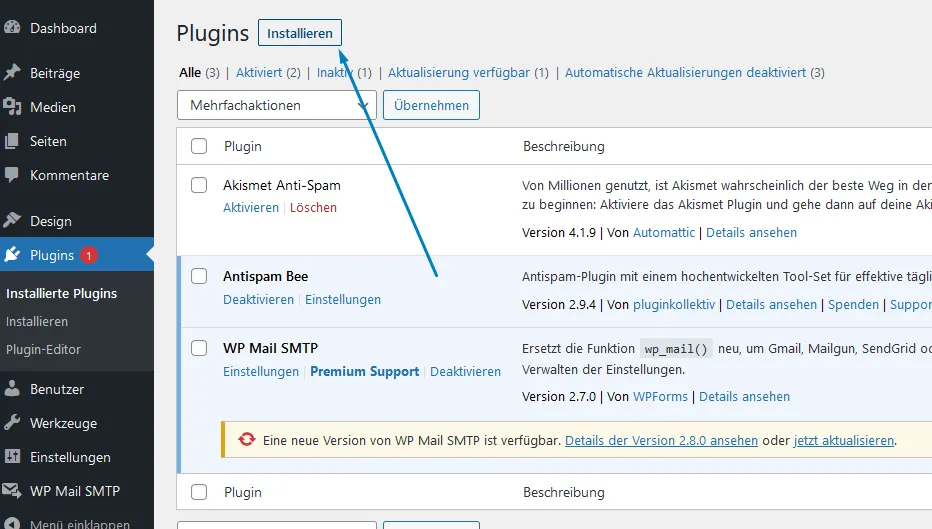Click the Medien media icon

[x=12, y=106]
